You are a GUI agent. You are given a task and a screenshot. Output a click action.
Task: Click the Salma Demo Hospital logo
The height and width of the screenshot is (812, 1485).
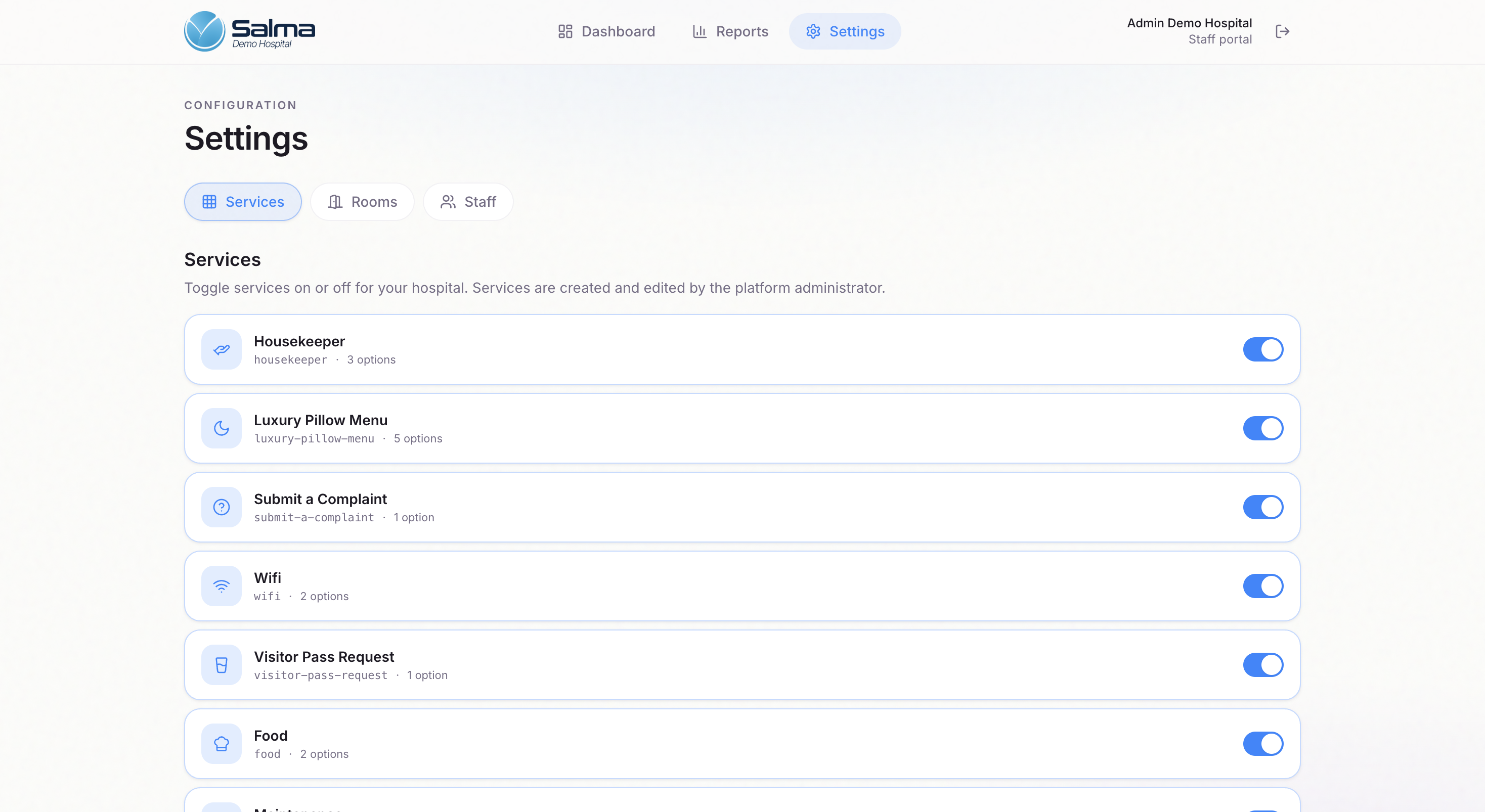click(x=249, y=31)
